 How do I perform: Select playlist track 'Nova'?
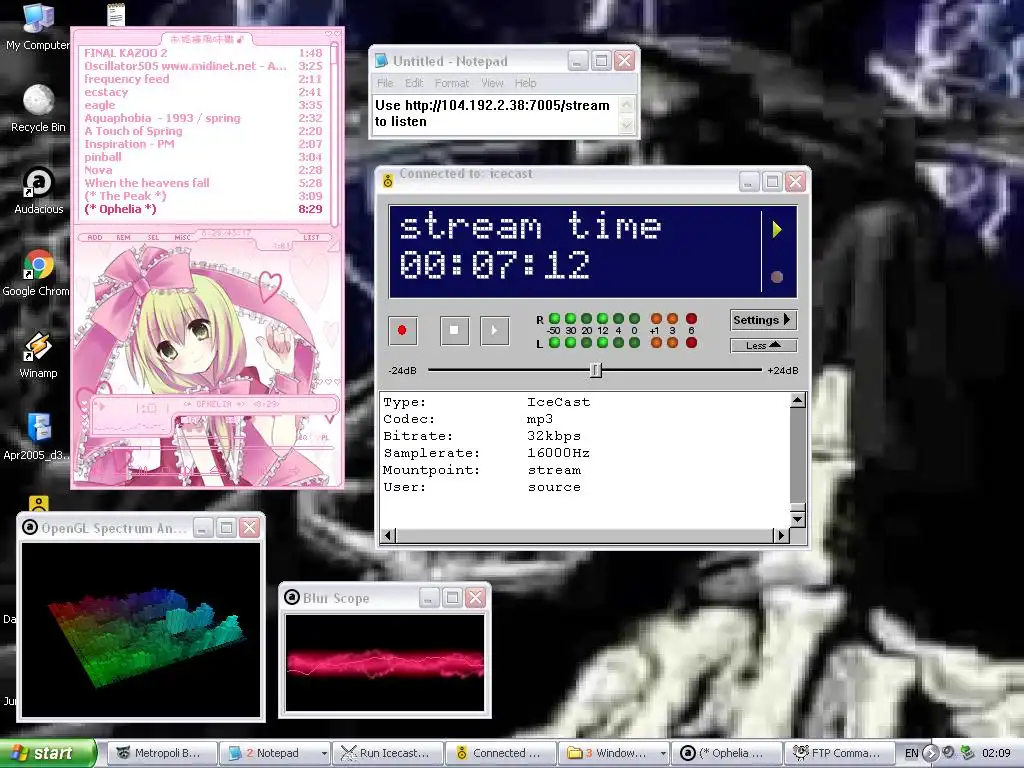(x=202, y=170)
